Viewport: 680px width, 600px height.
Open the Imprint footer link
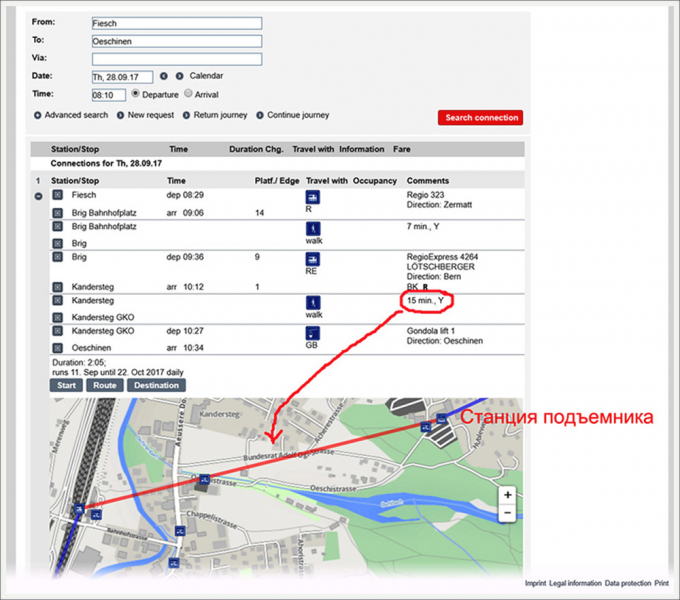[x=535, y=584]
